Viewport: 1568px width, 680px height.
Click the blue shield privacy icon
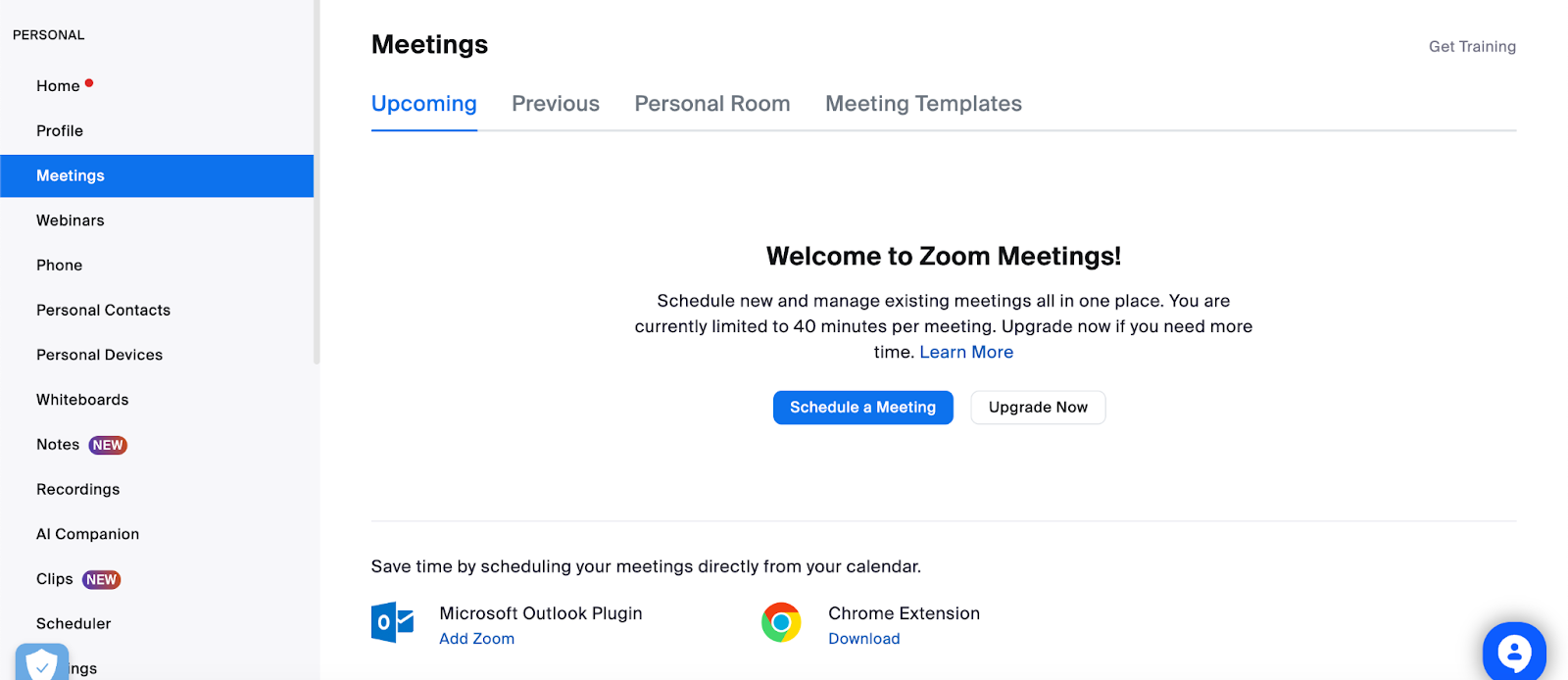click(x=42, y=662)
